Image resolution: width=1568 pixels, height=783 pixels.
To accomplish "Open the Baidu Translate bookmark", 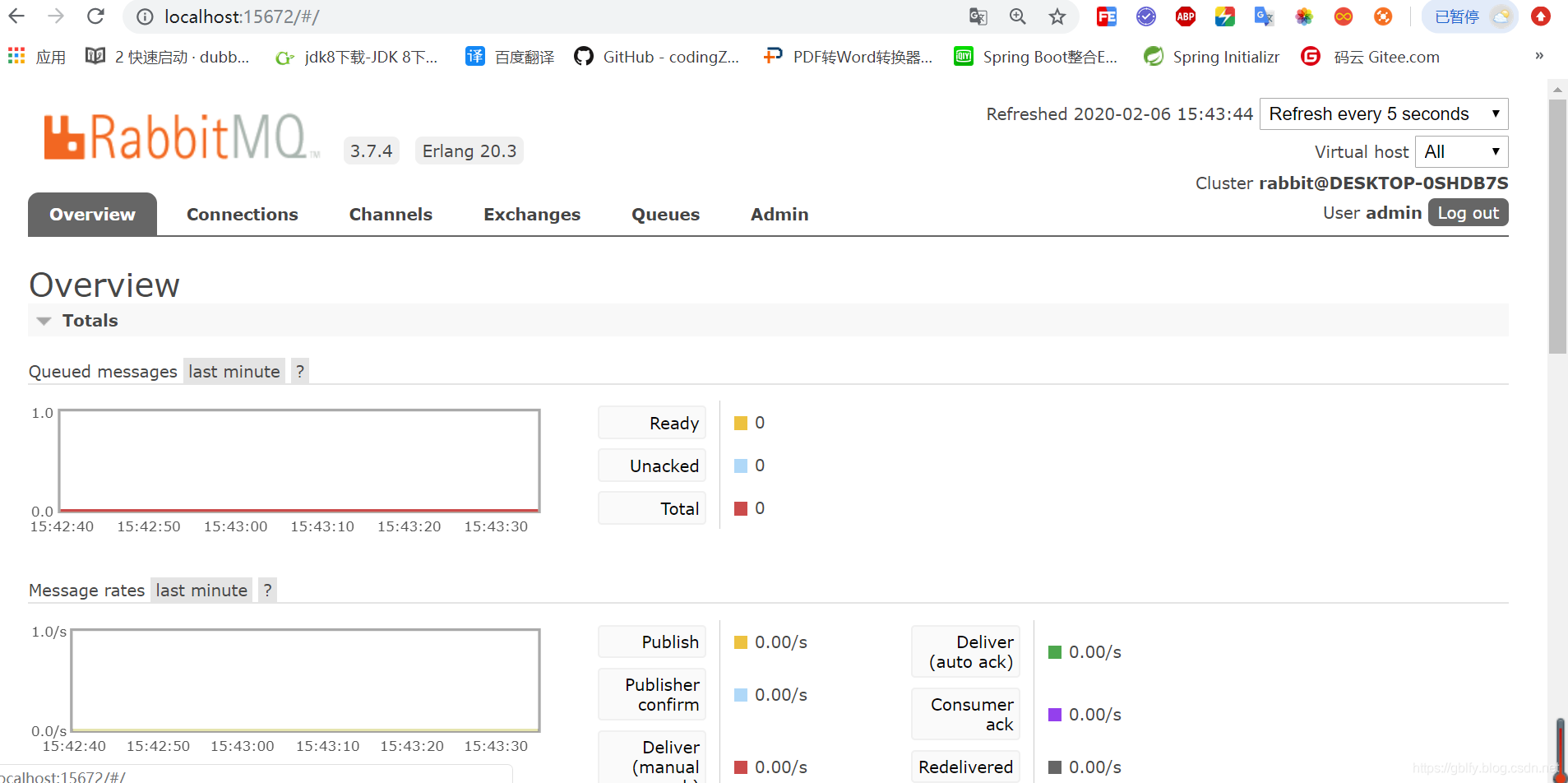I will click(510, 57).
